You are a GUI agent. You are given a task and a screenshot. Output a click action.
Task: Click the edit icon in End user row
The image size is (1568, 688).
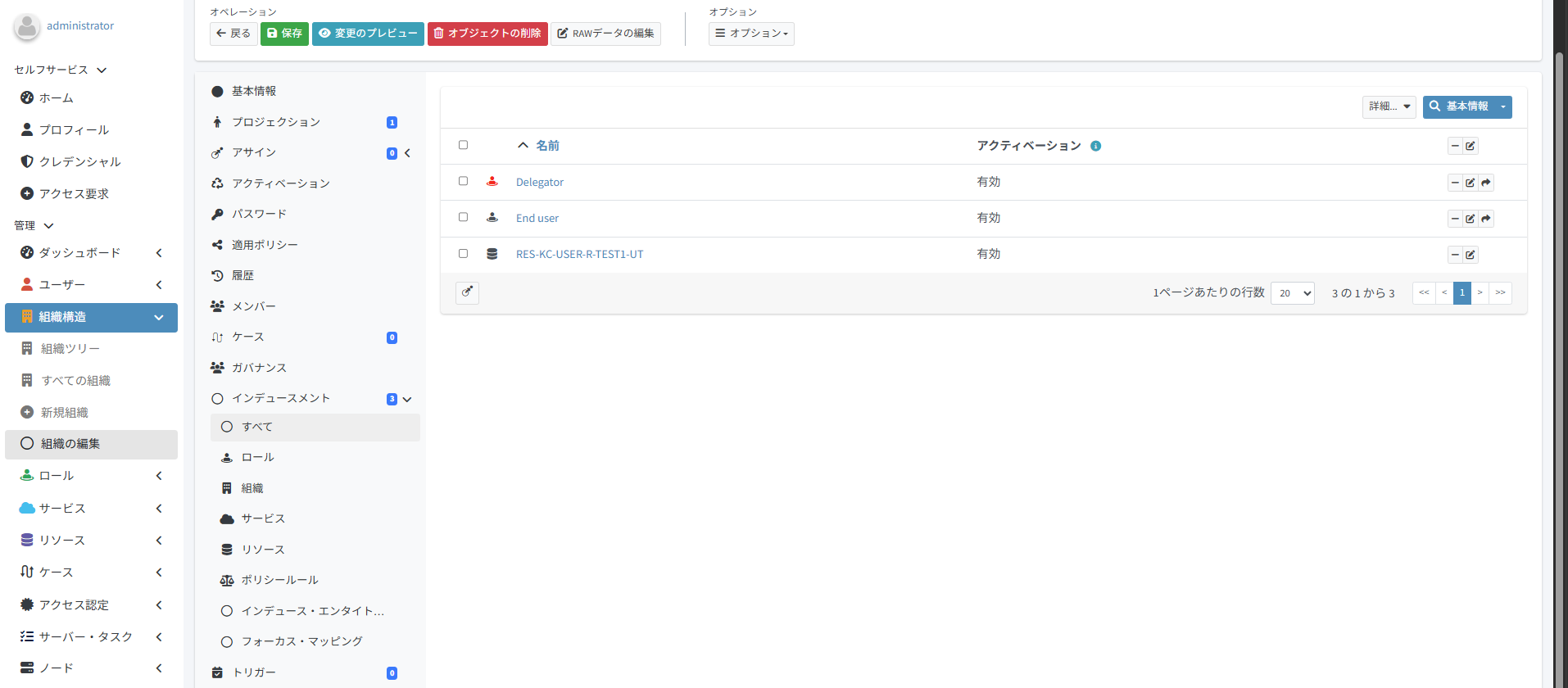(1471, 219)
